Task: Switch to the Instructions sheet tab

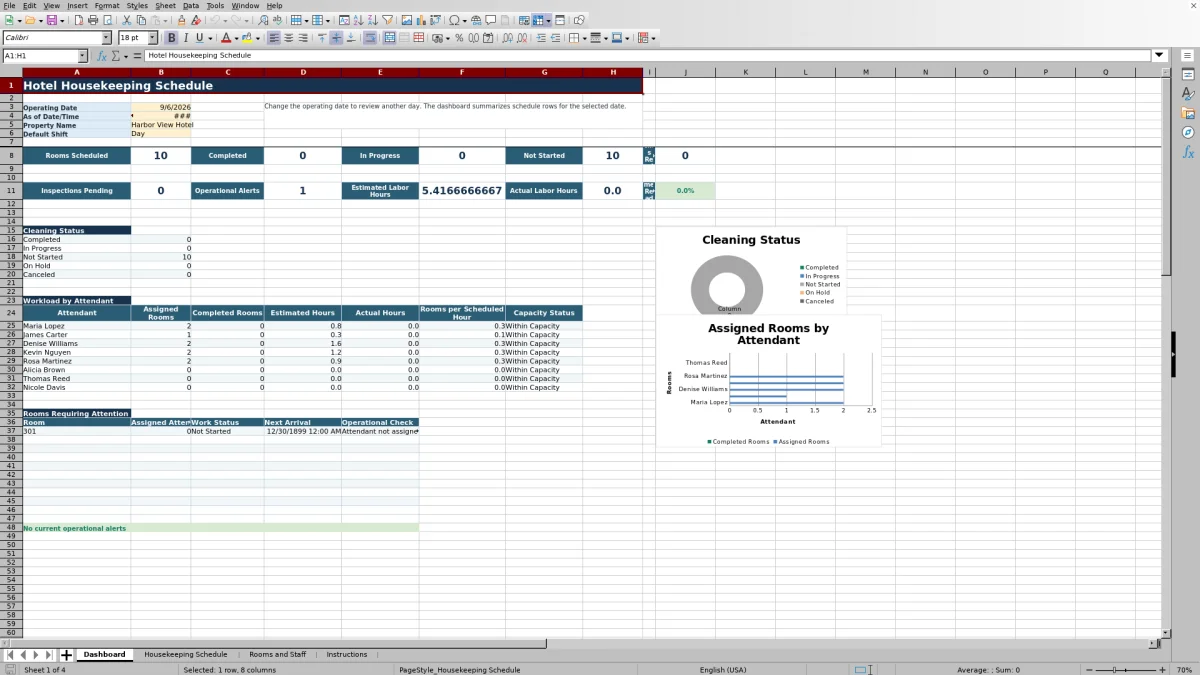Action: tap(347, 654)
